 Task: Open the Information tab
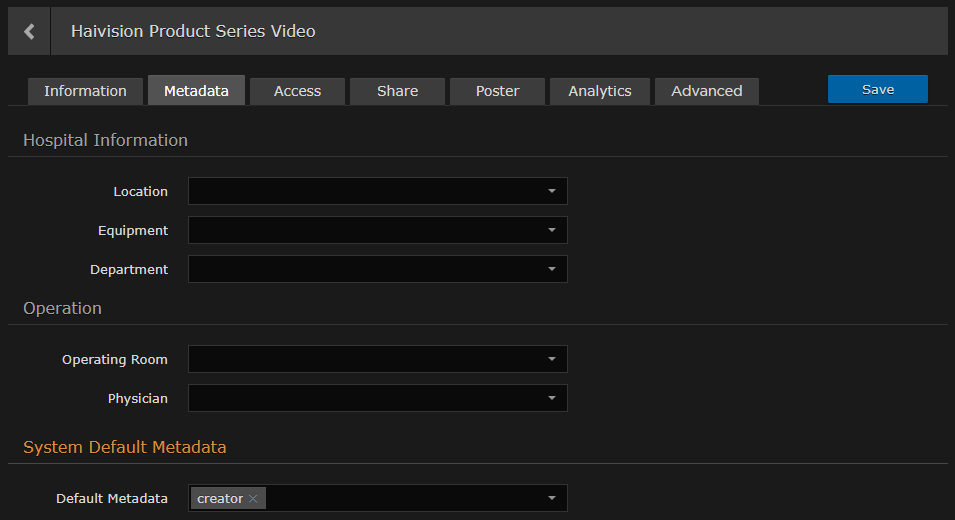click(x=85, y=91)
